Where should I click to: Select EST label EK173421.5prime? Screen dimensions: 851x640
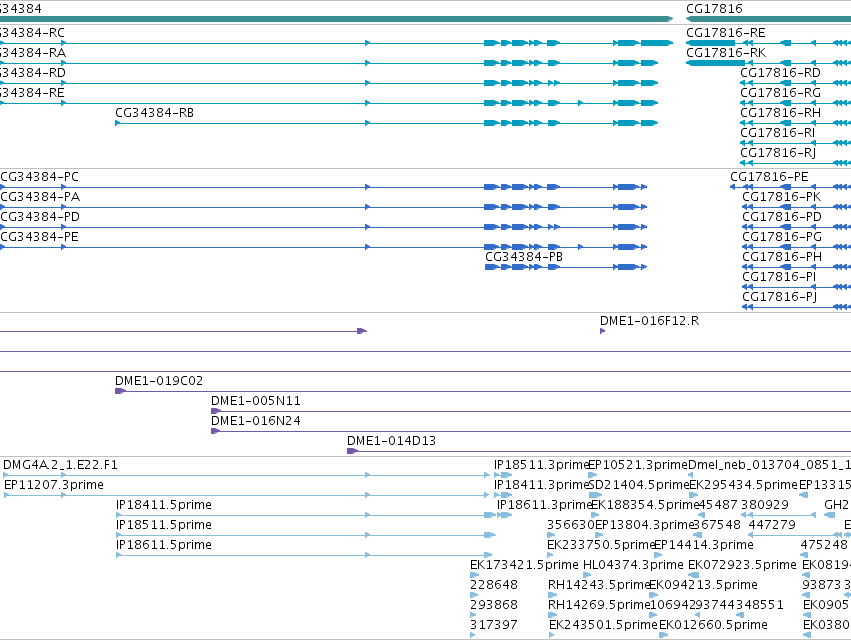[x=524, y=565]
